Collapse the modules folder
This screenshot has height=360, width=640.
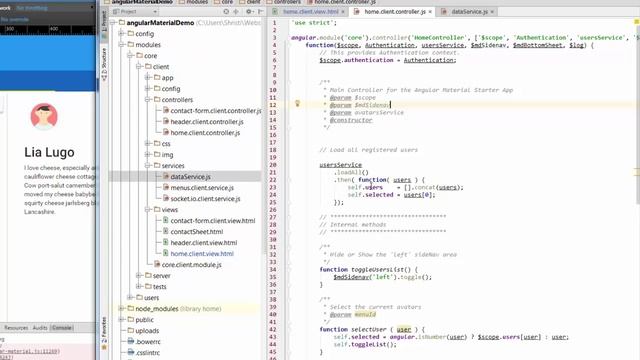[x=122, y=45]
